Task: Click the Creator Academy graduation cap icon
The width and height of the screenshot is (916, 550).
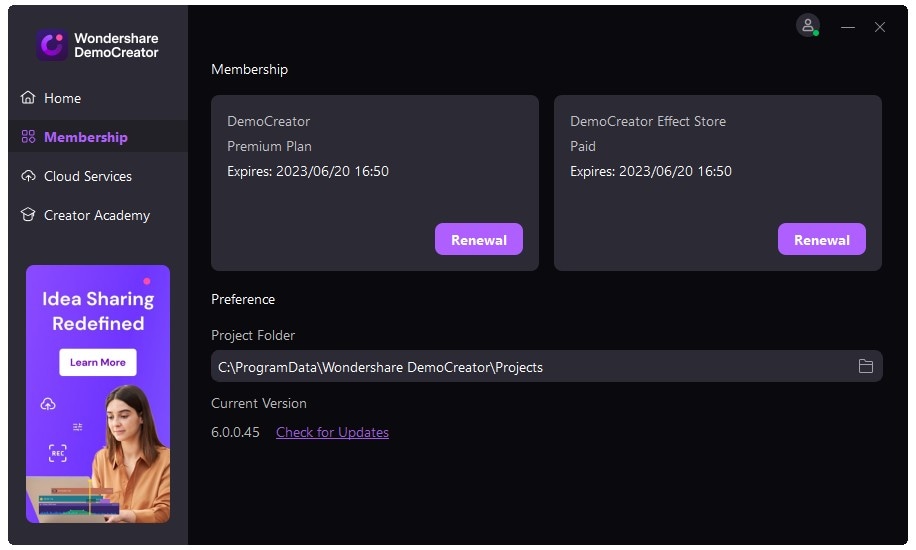Action: [x=28, y=215]
